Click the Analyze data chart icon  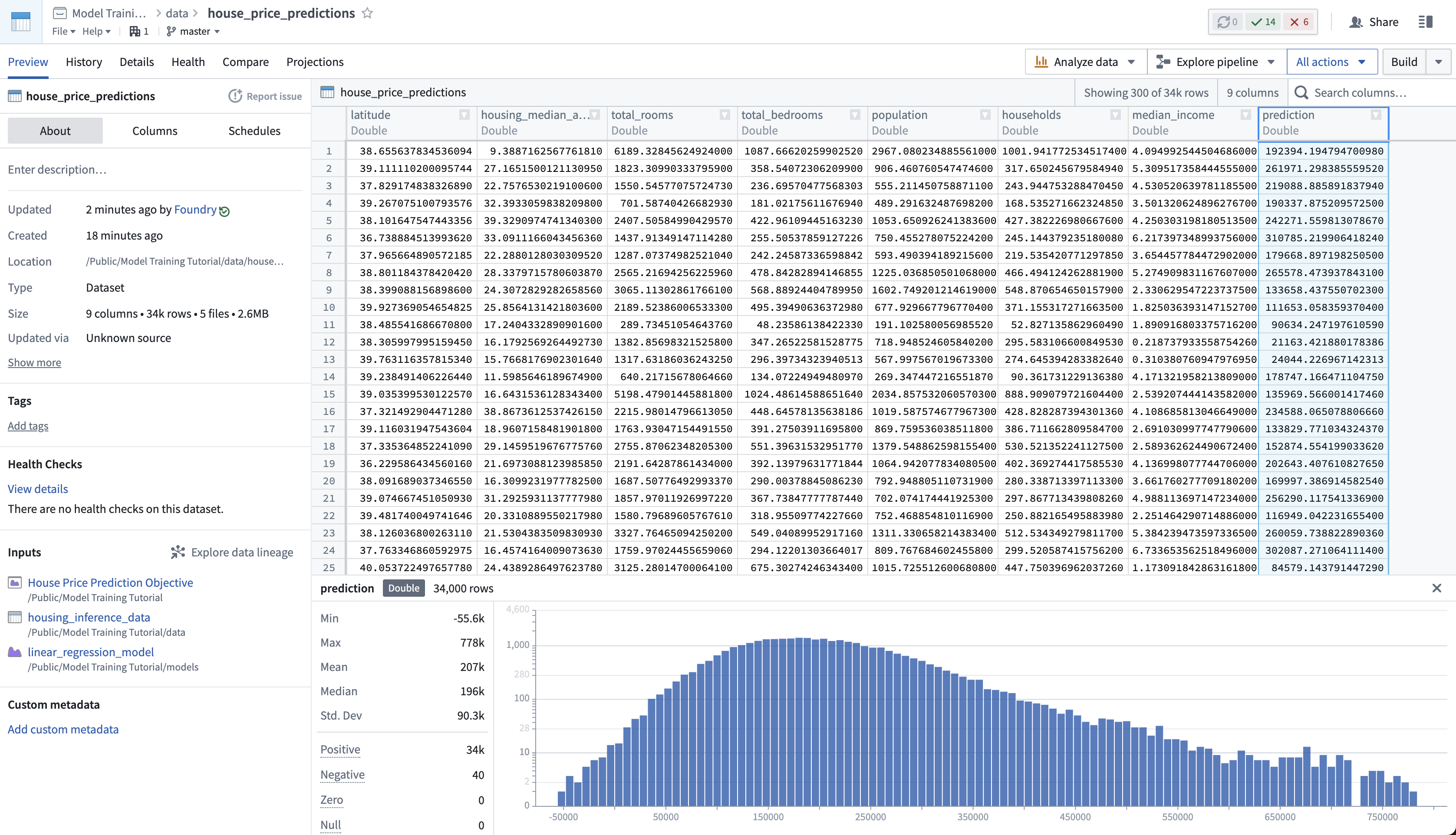coord(1041,61)
